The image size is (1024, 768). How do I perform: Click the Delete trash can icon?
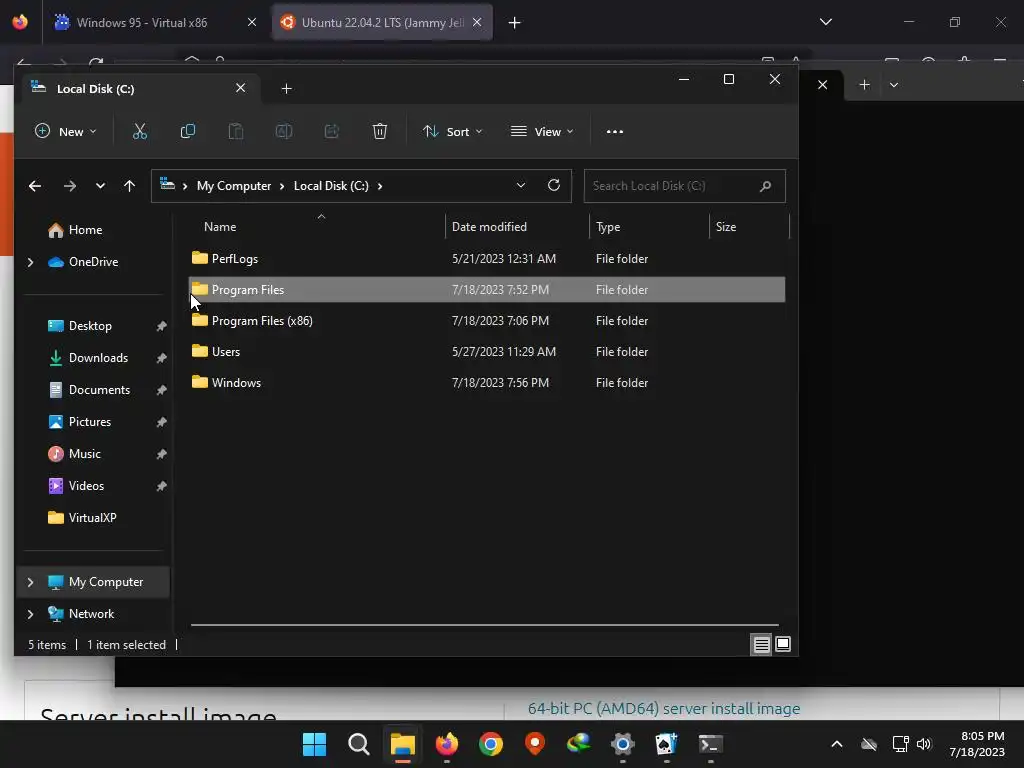(x=379, y=131)
